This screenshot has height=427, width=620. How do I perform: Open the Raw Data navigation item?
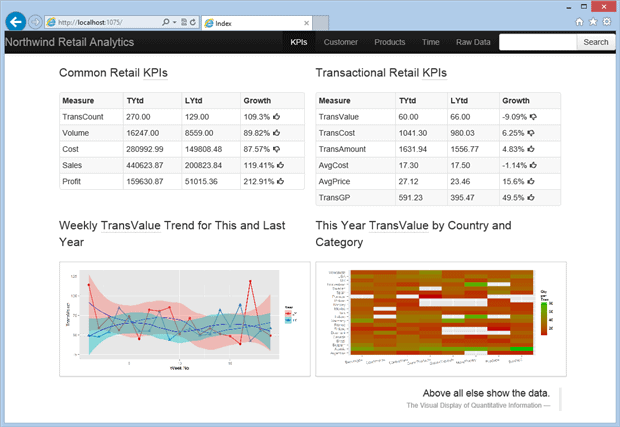(x=473, y=42)
